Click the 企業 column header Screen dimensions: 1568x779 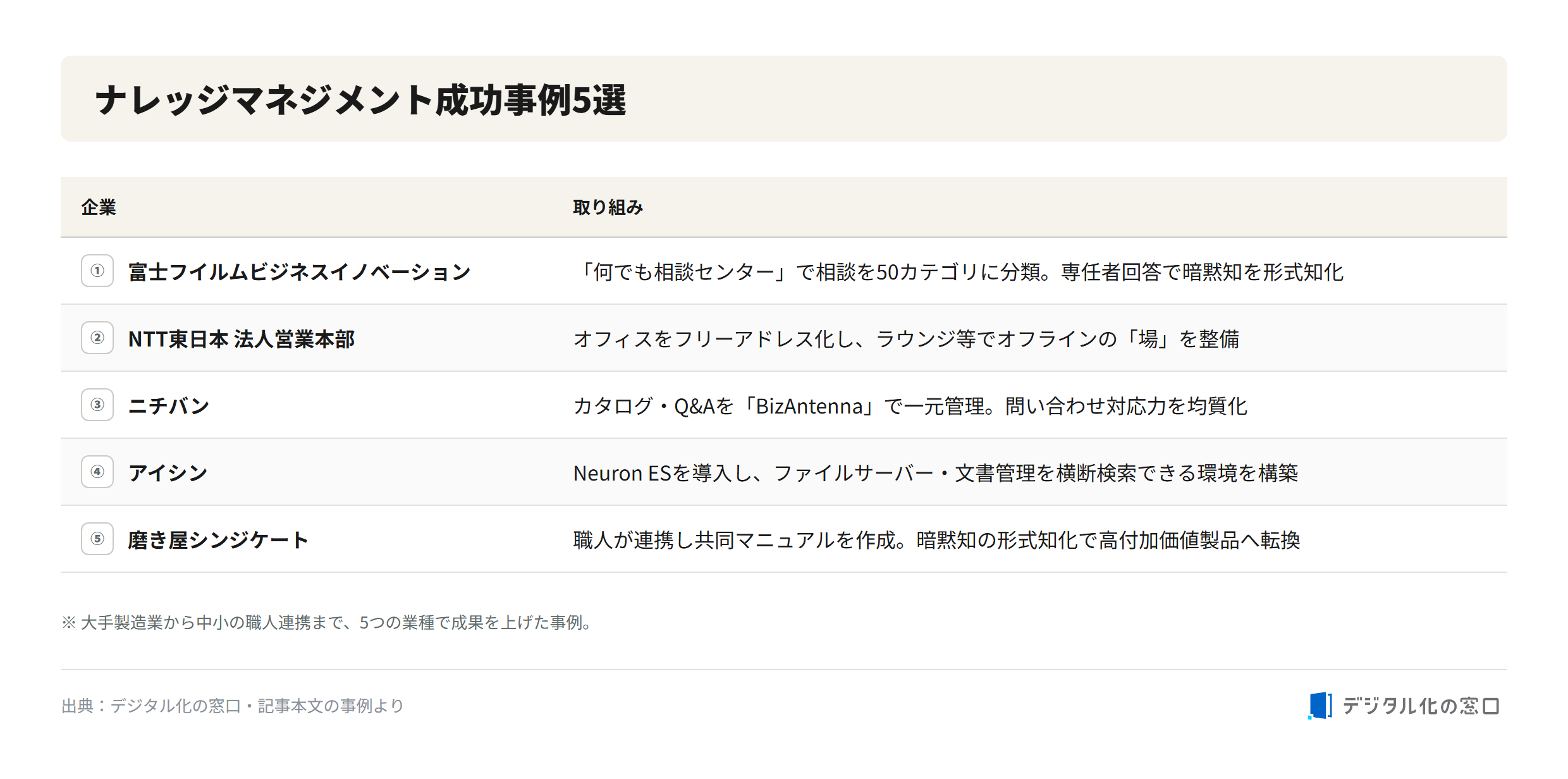pyautogui.click(x=99, y=207)
